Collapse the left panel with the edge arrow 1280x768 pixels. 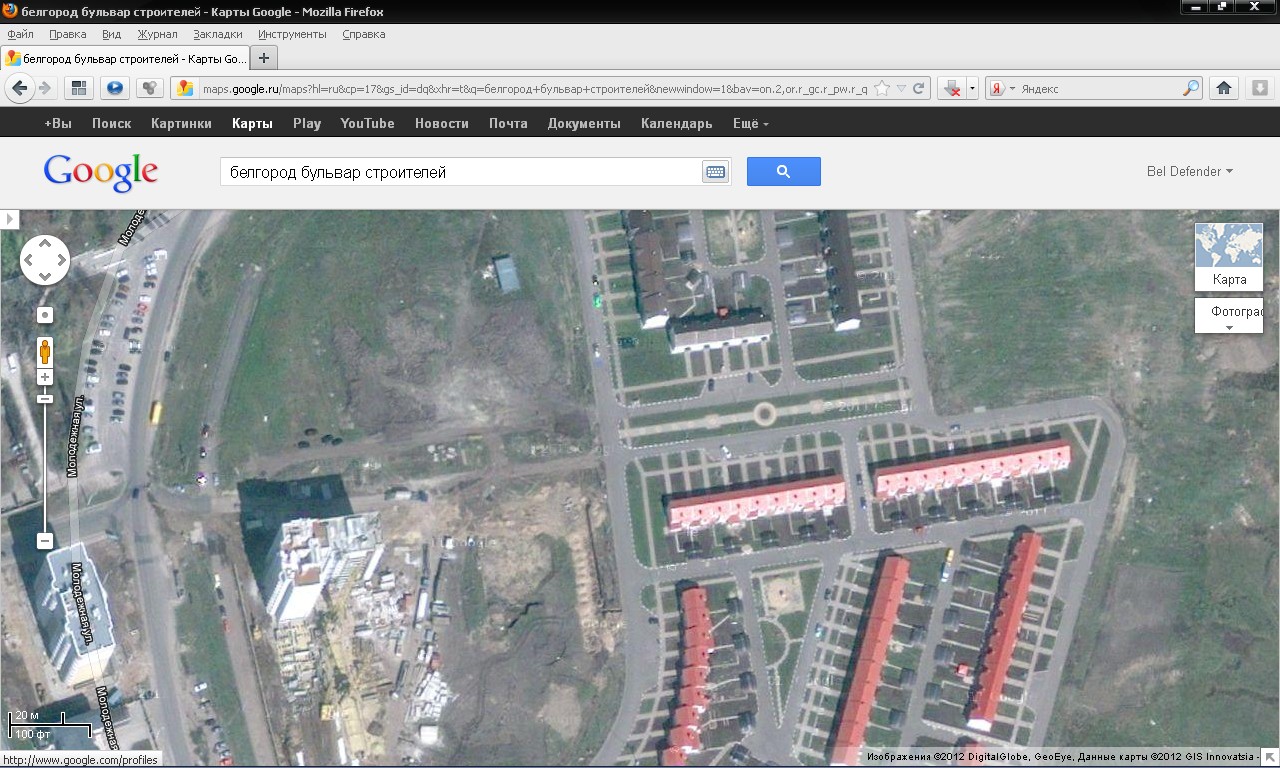click(x=10, y=218)
